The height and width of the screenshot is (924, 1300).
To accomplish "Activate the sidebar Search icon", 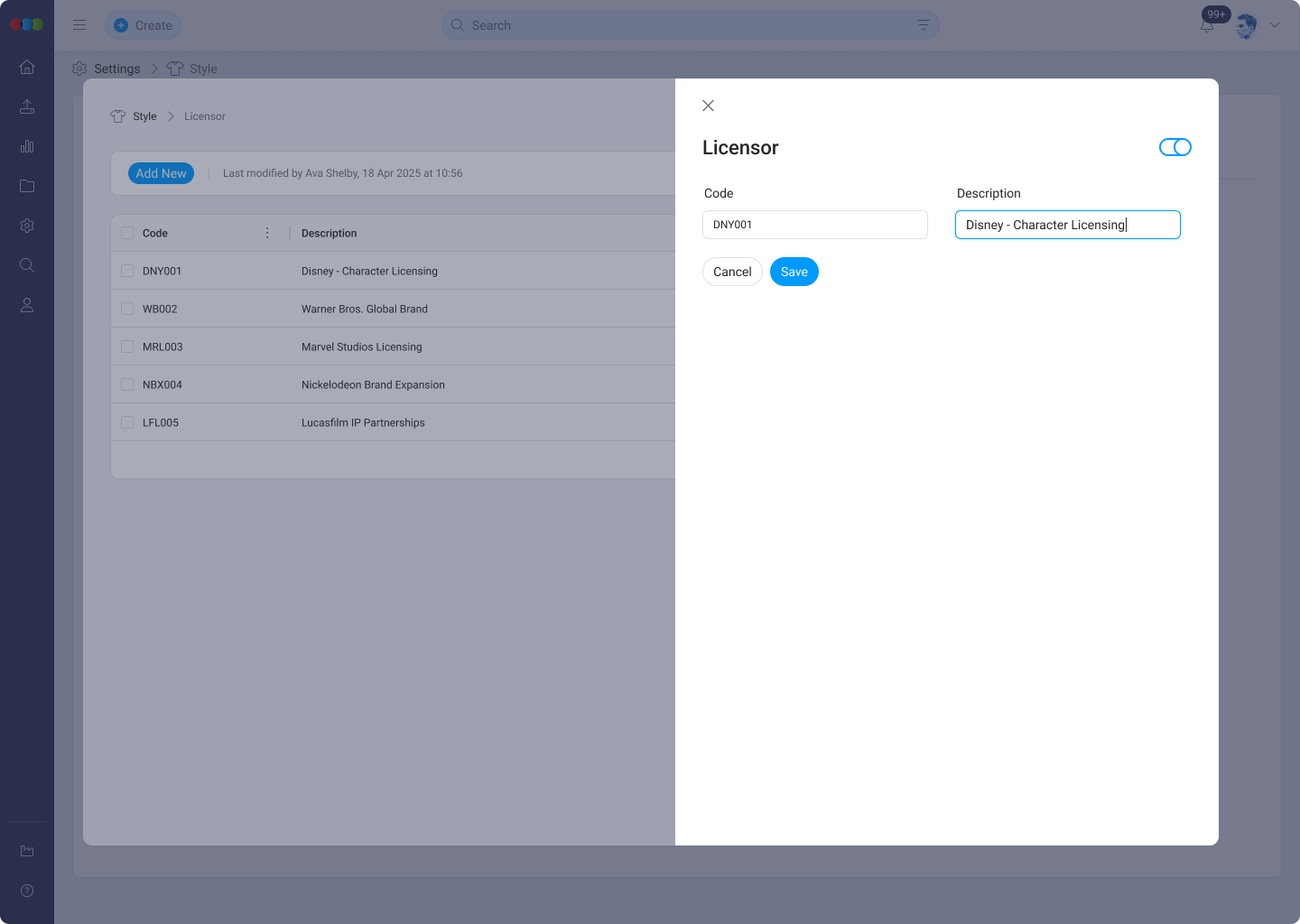I will click(27, 264).
